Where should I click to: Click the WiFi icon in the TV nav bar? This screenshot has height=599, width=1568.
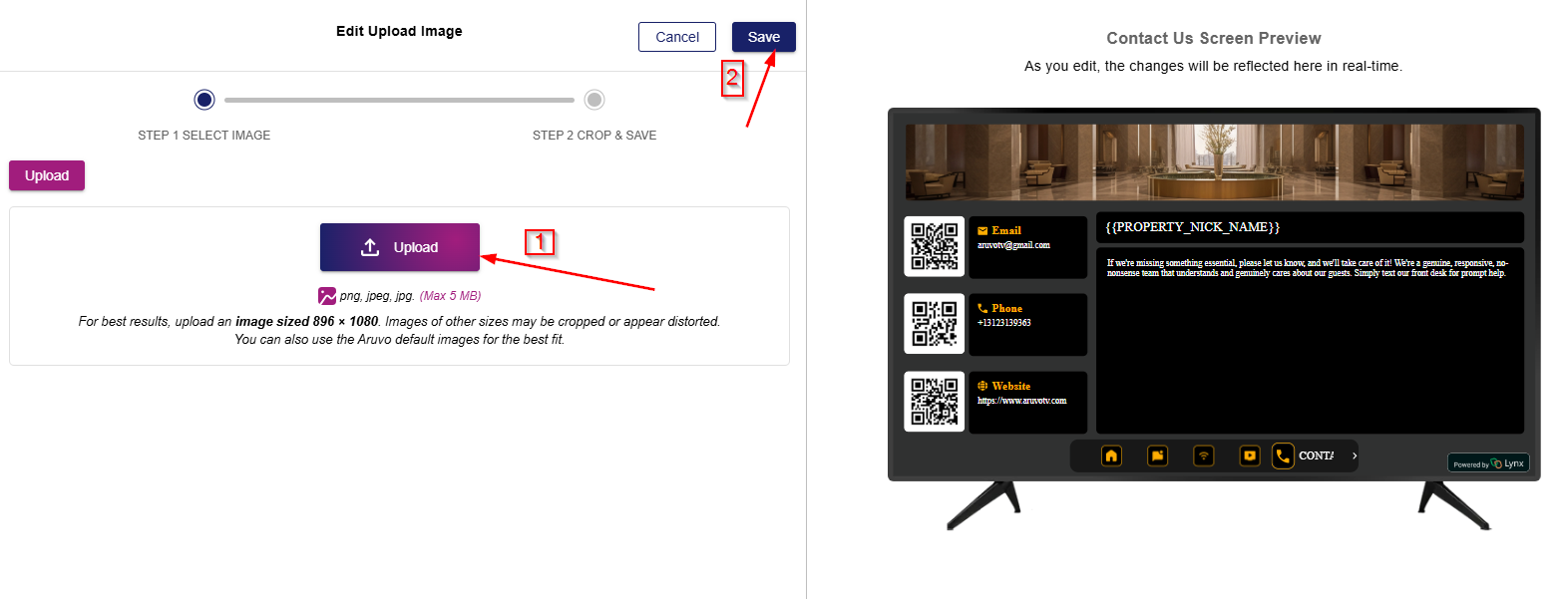1204,455
